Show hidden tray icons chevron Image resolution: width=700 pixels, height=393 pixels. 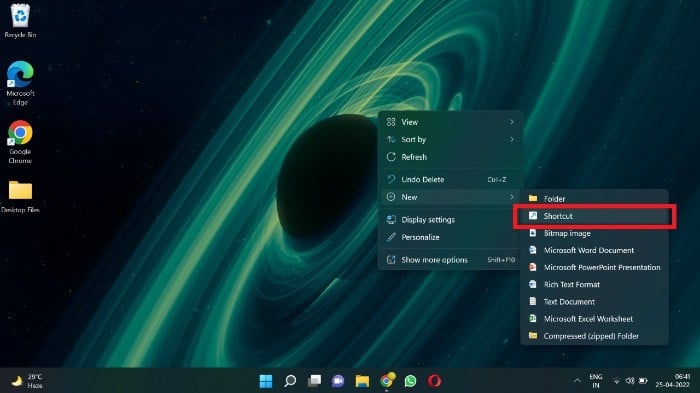tap(577, 381)
